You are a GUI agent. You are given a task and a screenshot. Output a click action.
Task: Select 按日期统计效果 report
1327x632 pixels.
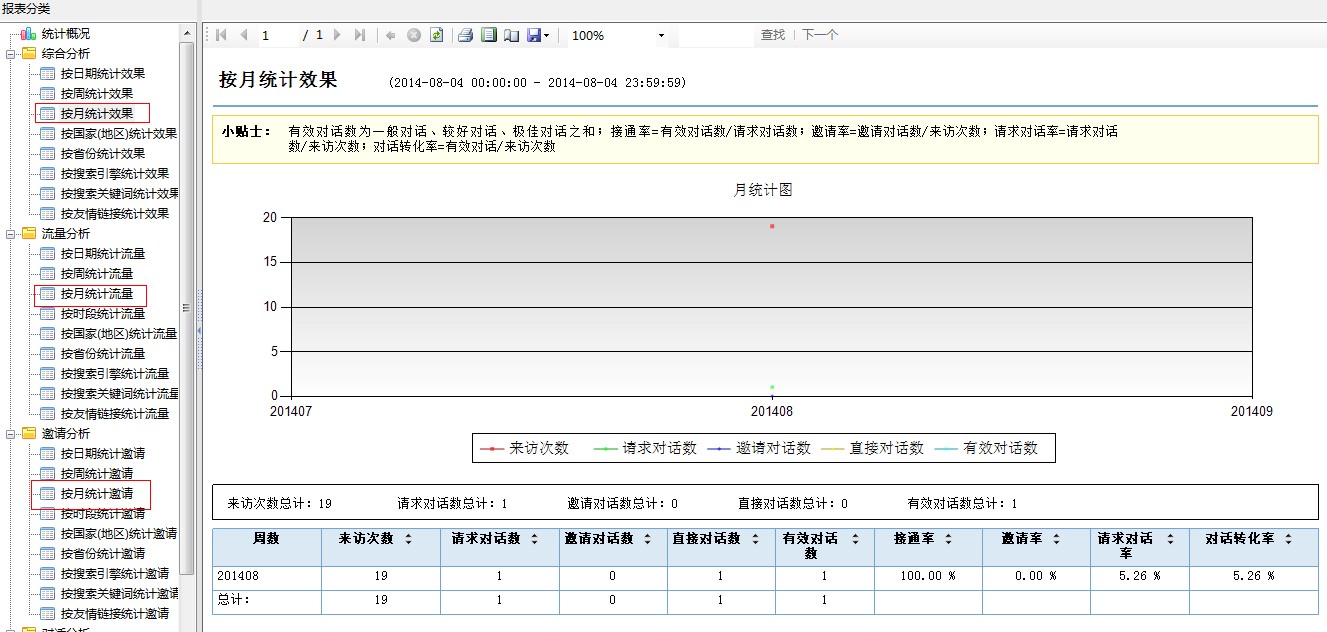tap(102, 74)
